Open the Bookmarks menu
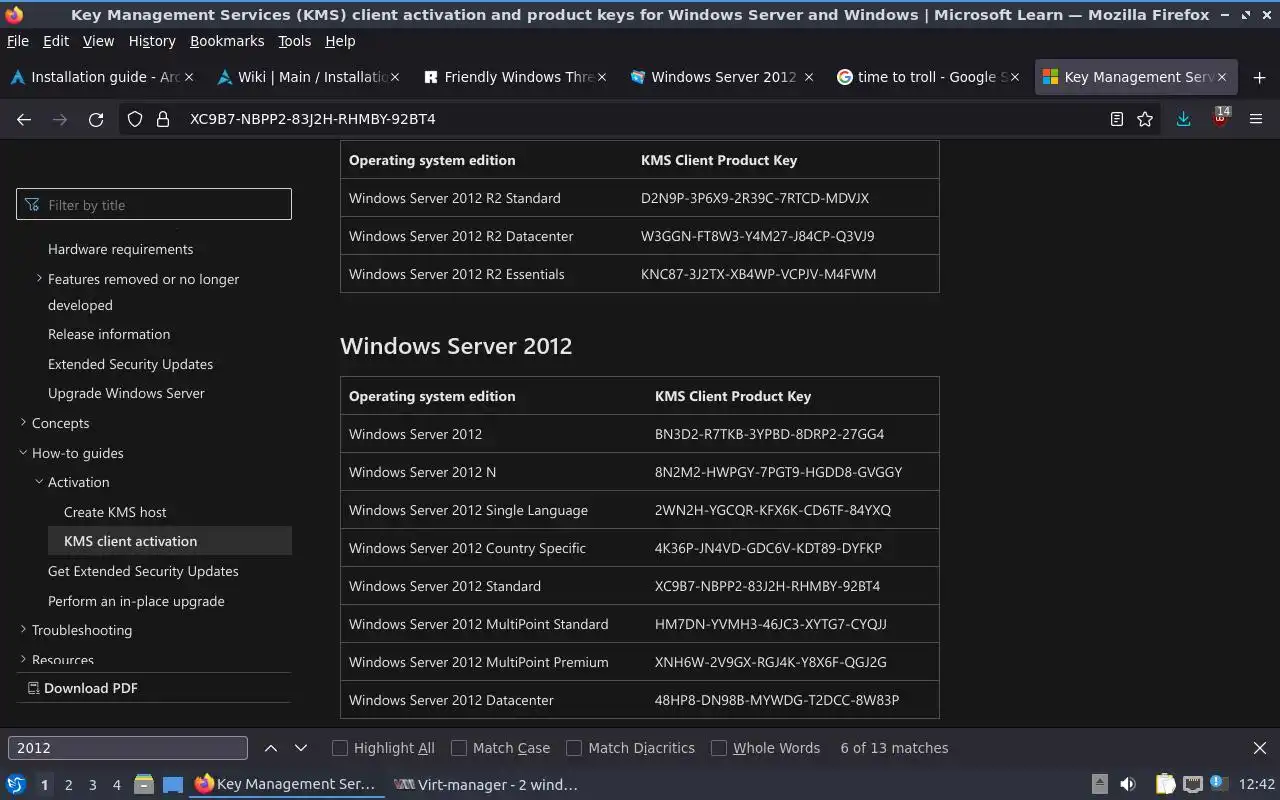 pyautogui.click(x=227, y=41)
